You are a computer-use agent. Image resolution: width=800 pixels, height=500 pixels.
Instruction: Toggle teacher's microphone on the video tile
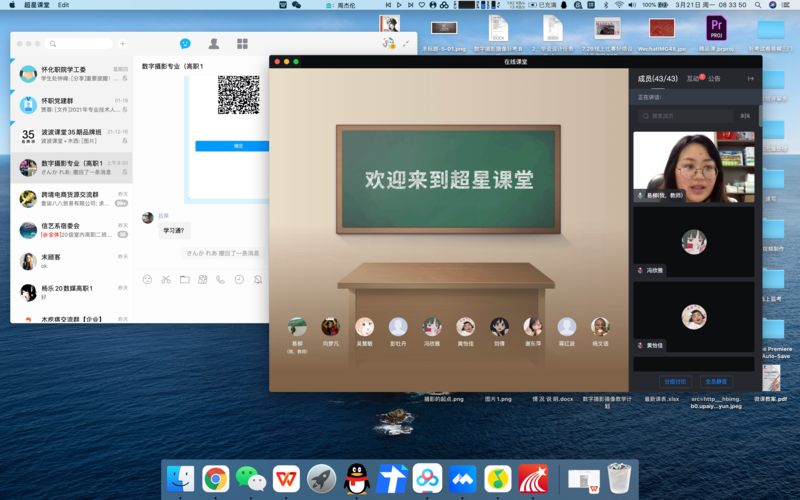641,196
